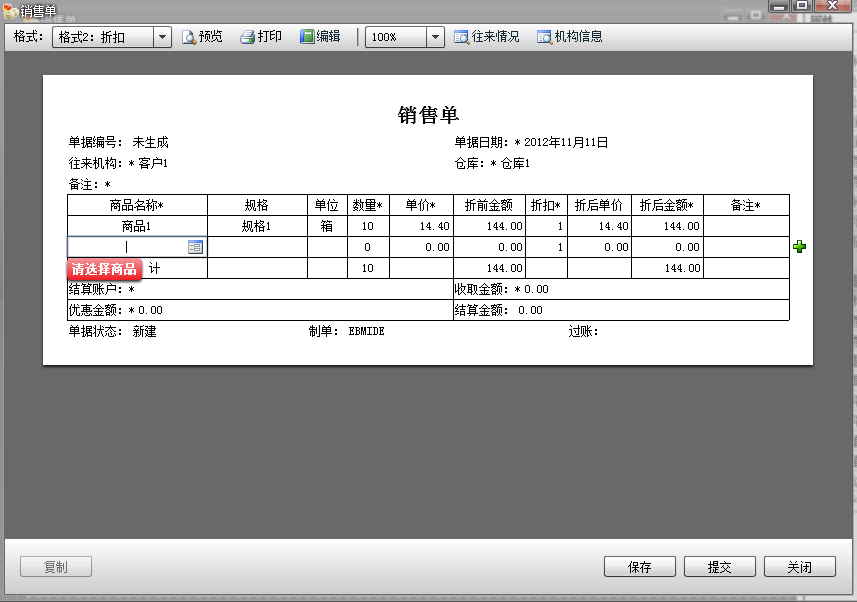Click the 优惠金额 0.00 field

click(150, 311)
